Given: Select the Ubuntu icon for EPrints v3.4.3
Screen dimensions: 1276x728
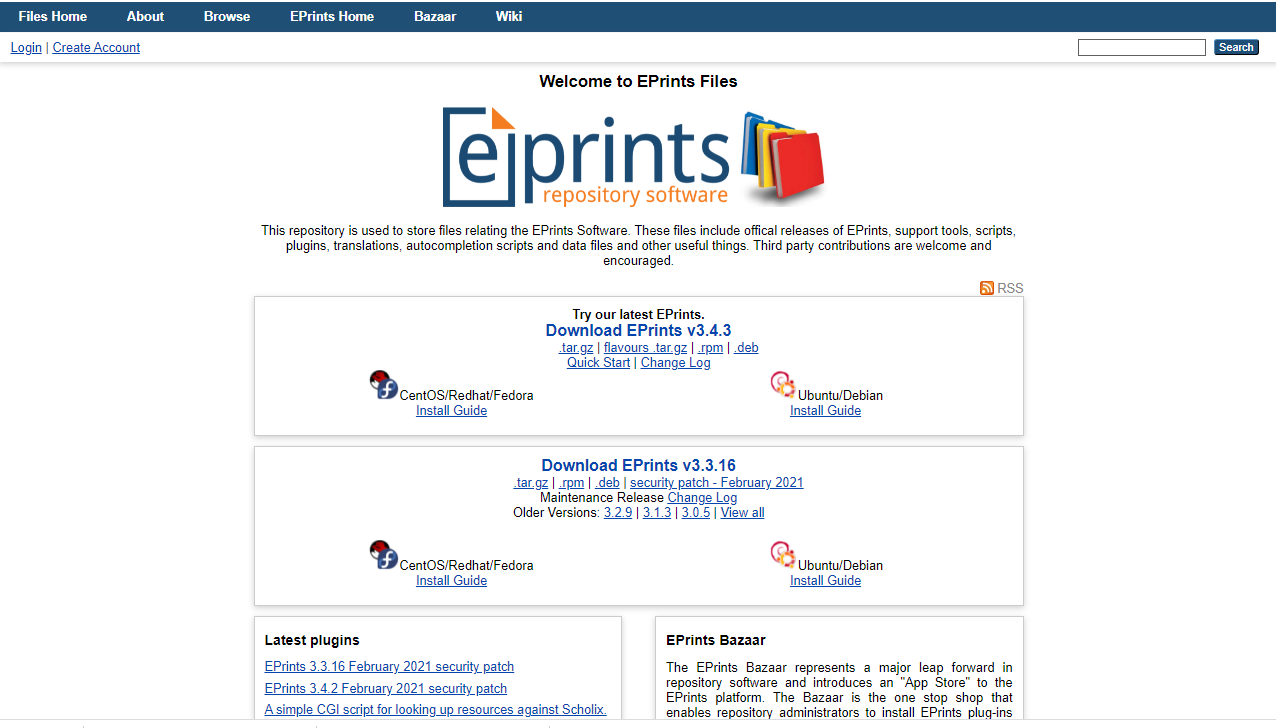Looking at the screenshot, I should click(x=783, y=384).
